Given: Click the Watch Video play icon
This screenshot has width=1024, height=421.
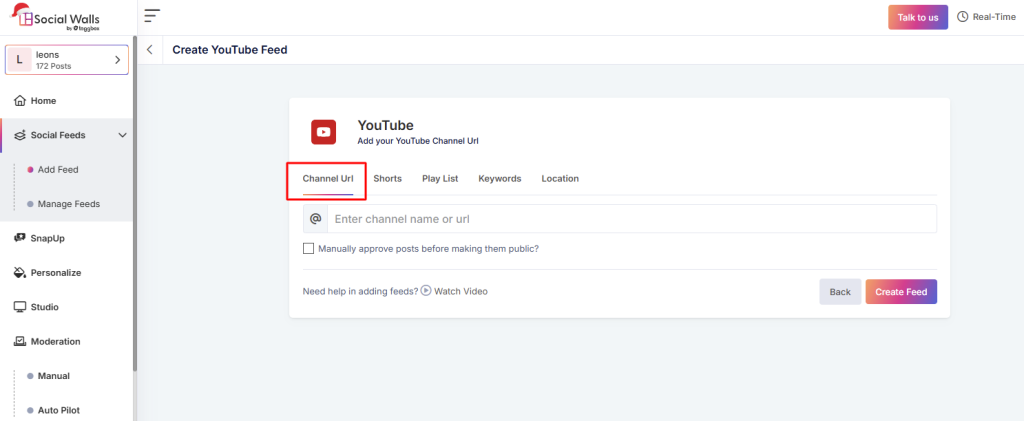Looking at the screenshot, I should (426, 291).
